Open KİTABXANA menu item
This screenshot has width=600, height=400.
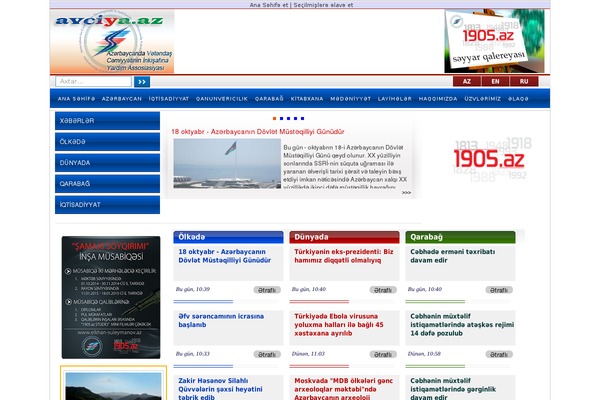[x=307, y=99]
